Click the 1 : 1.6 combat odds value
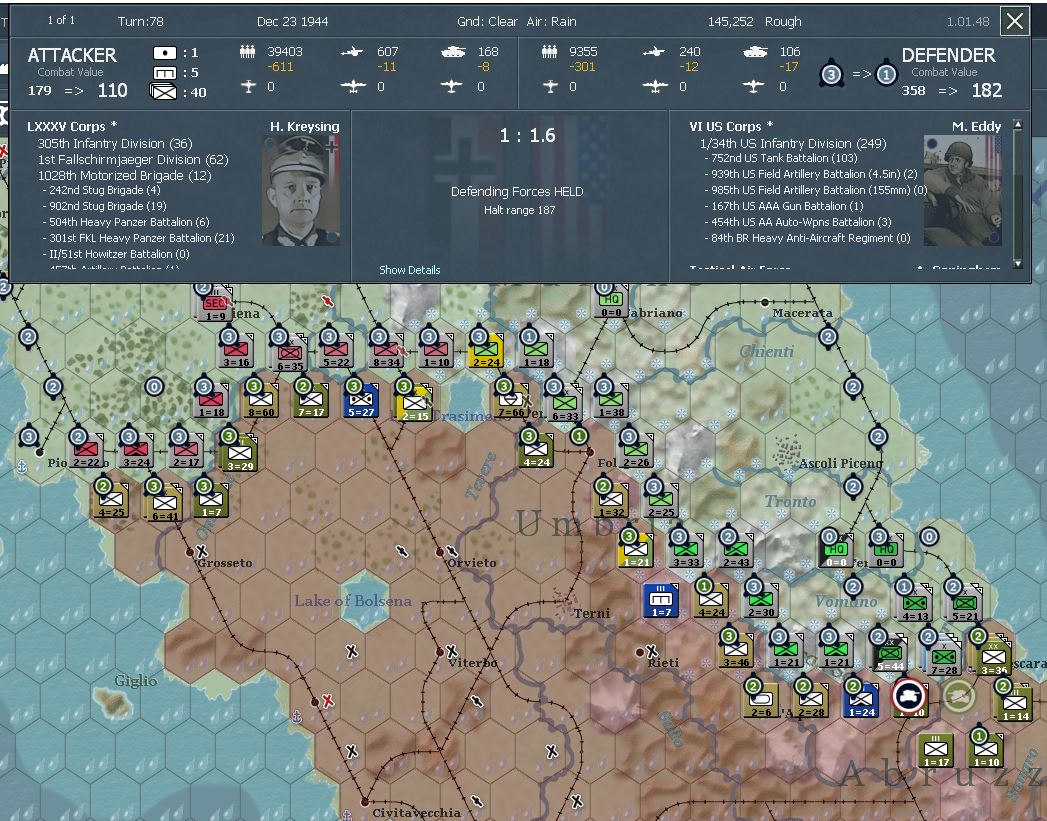This screenshot has height=821, width=1047. coord(528,135)
